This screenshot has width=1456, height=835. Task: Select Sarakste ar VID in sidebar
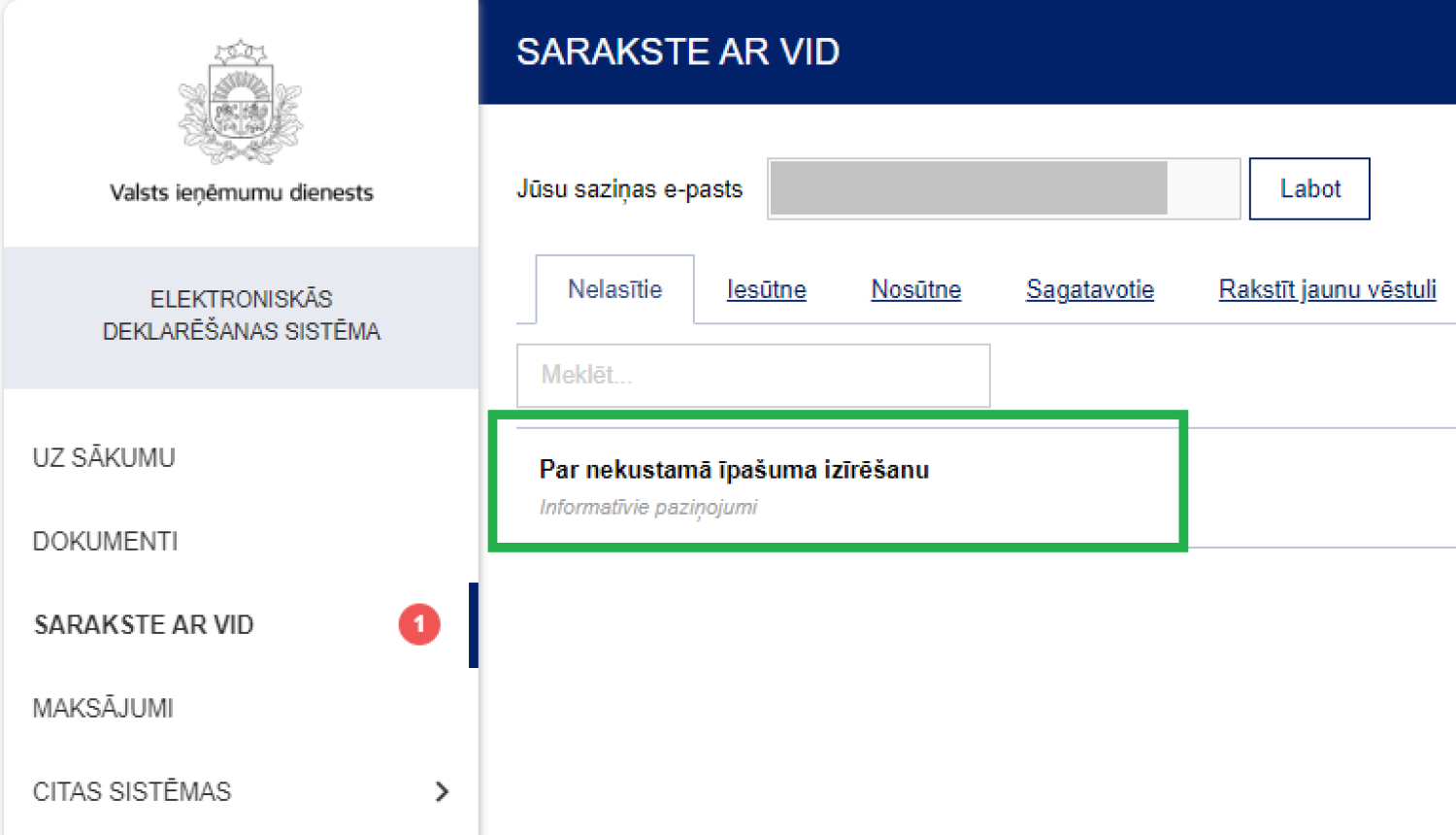click(x=144, y=624)
